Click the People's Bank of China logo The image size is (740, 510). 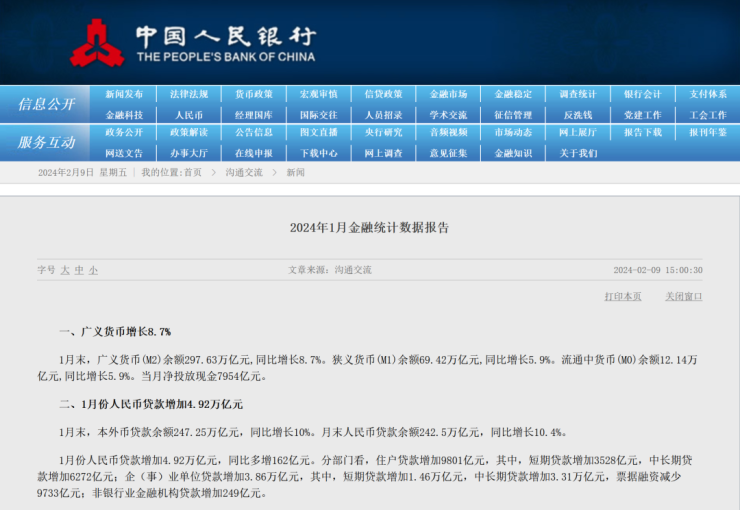pos(97,42)
